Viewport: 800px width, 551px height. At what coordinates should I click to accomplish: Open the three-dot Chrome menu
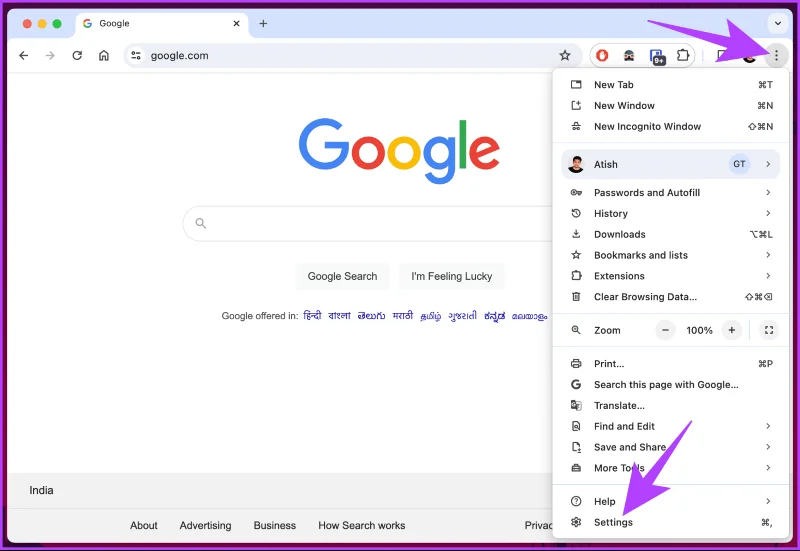click(776, 55)
